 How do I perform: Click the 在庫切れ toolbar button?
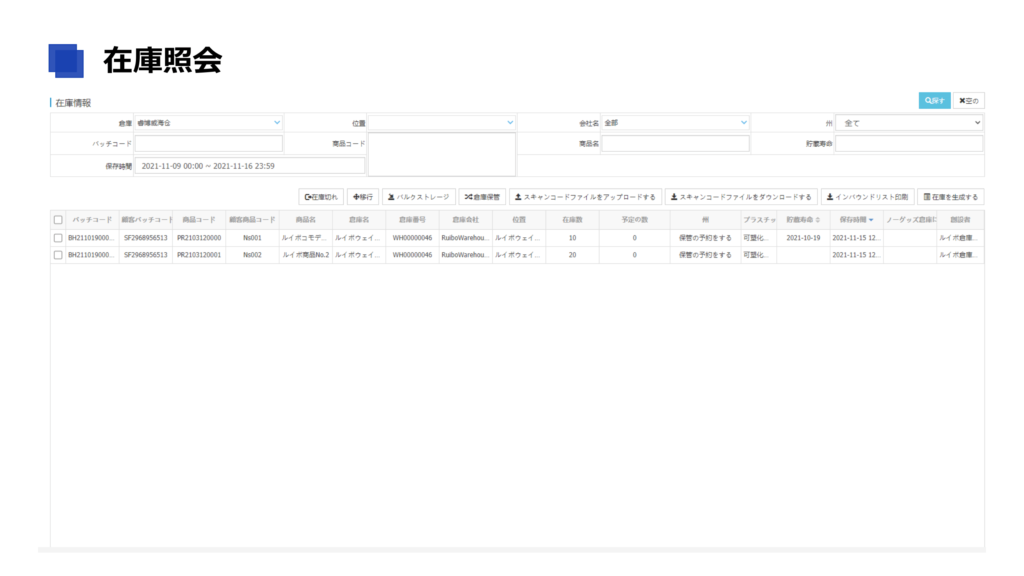coord(321,197)
